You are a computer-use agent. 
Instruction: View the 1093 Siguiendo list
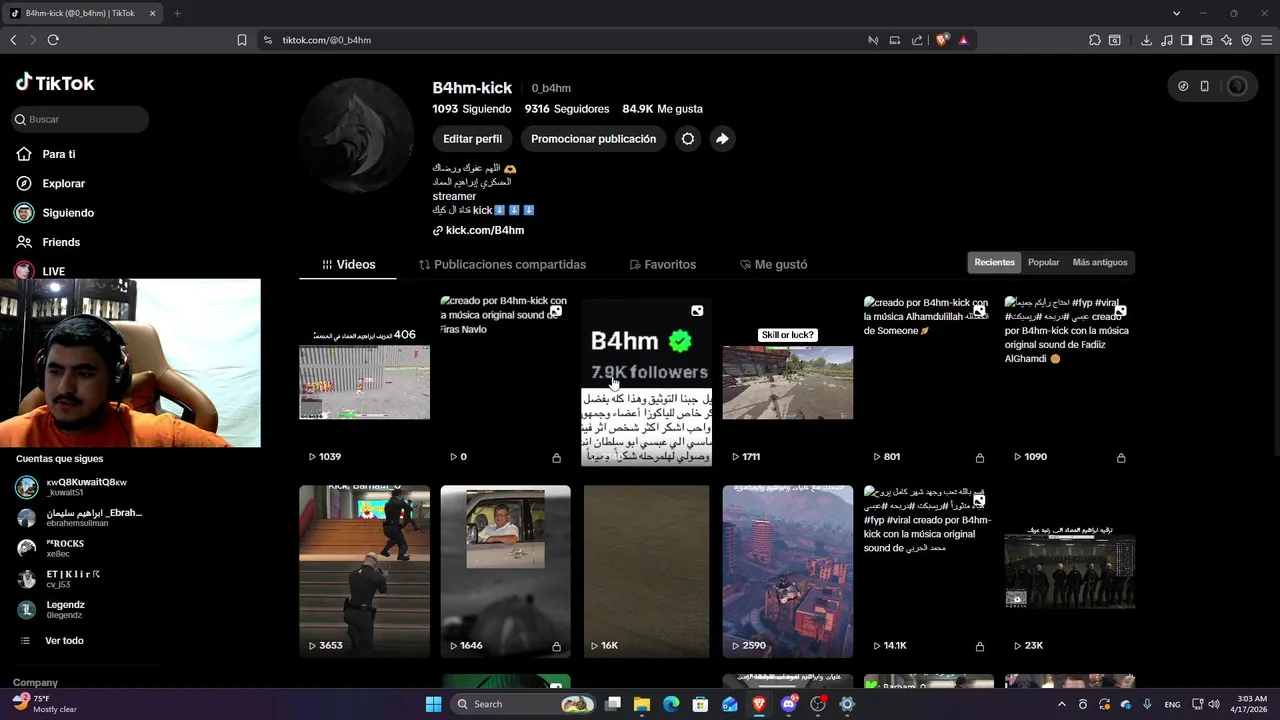472,108
